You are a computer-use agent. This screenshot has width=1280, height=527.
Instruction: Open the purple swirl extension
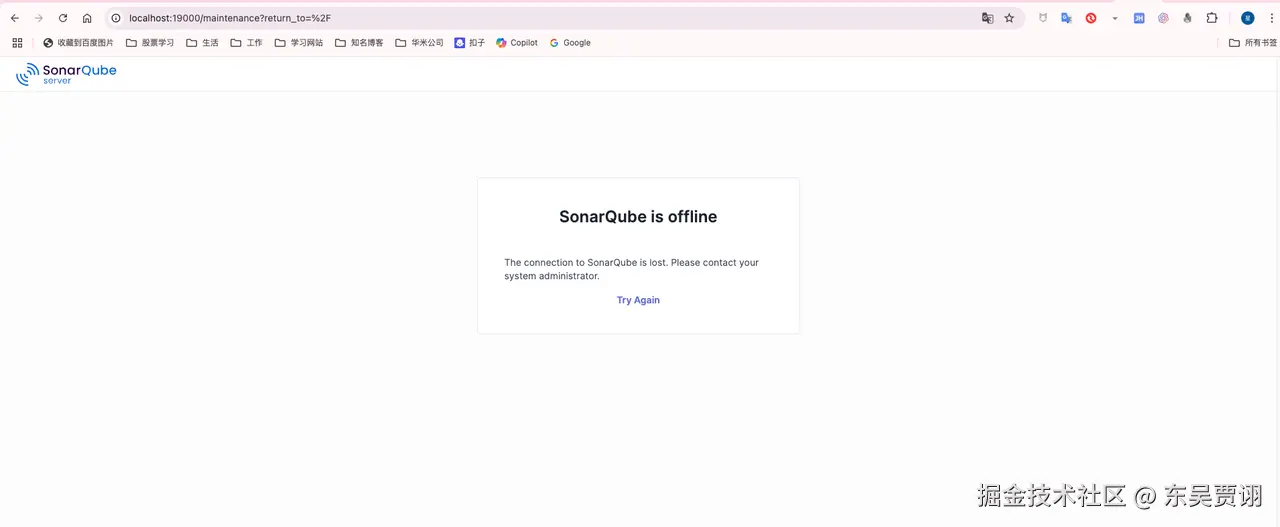[1163, 18]
